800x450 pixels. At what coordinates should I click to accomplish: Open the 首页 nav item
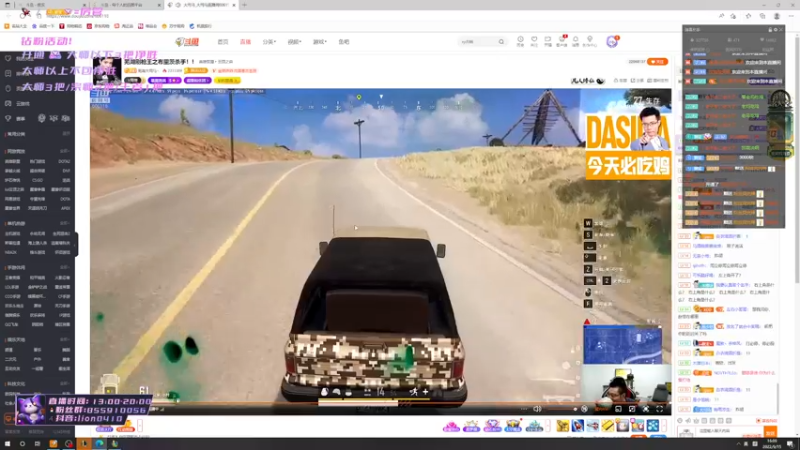pyautogui.click(x=223, y=42)
